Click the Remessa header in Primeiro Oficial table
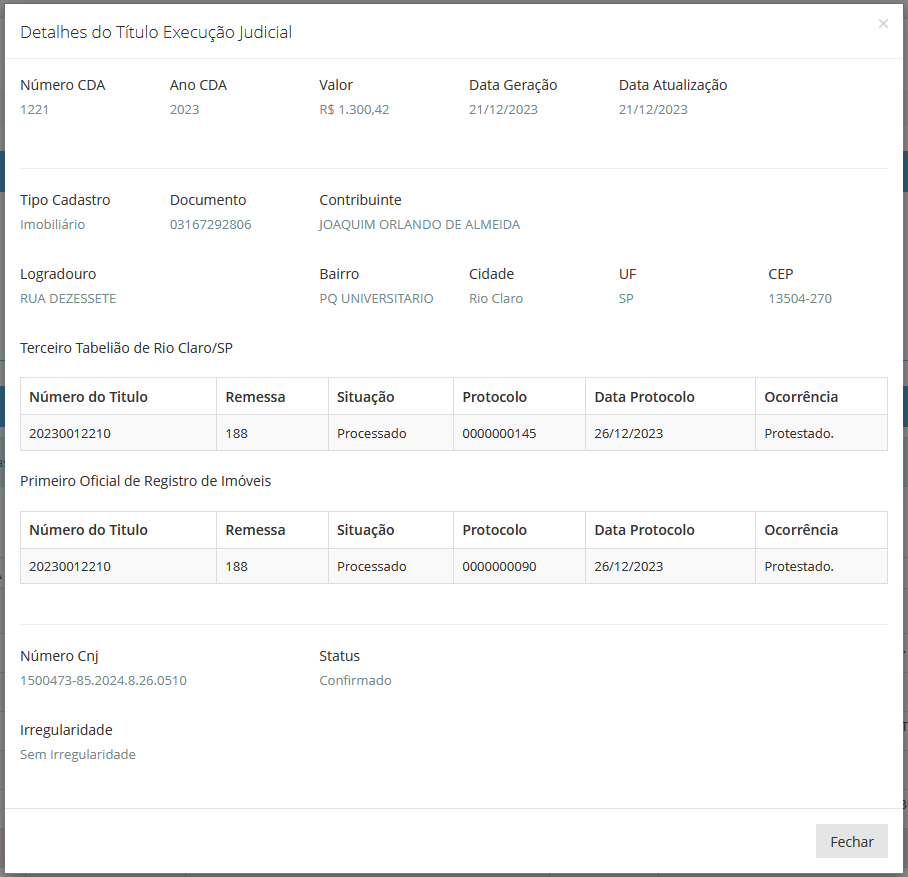908x877 pixels. (255, 530)
